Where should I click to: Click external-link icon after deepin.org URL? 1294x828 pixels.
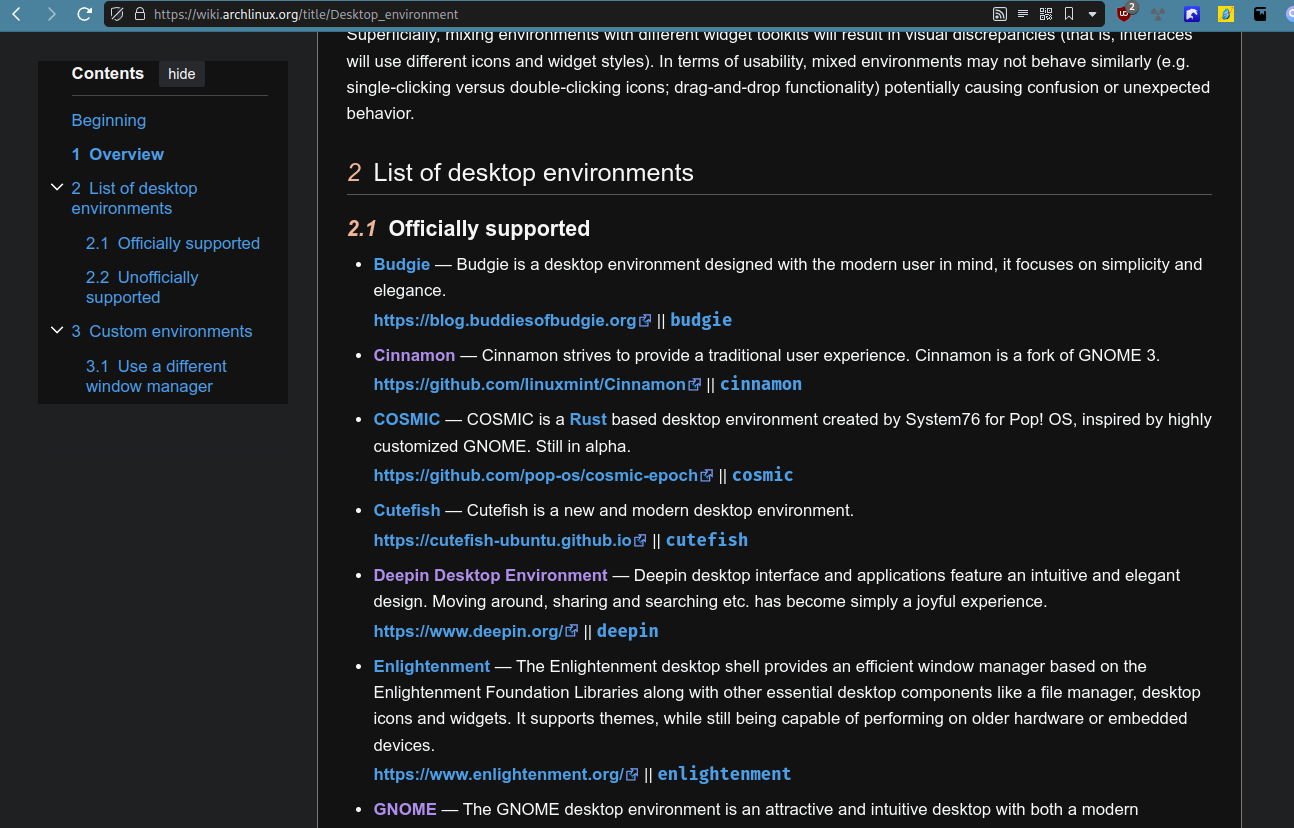coord(572,632)
